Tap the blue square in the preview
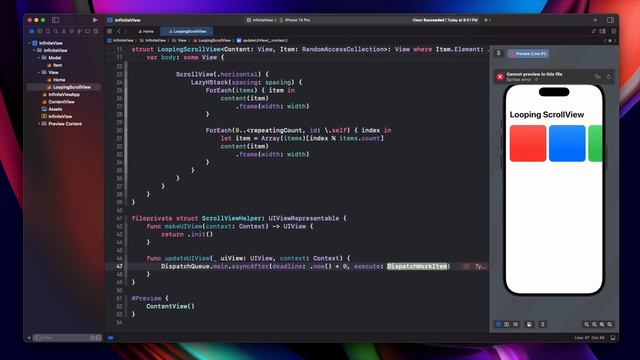Image resolution: width=640 pixels, height=360 pixels. coord(567,143)
